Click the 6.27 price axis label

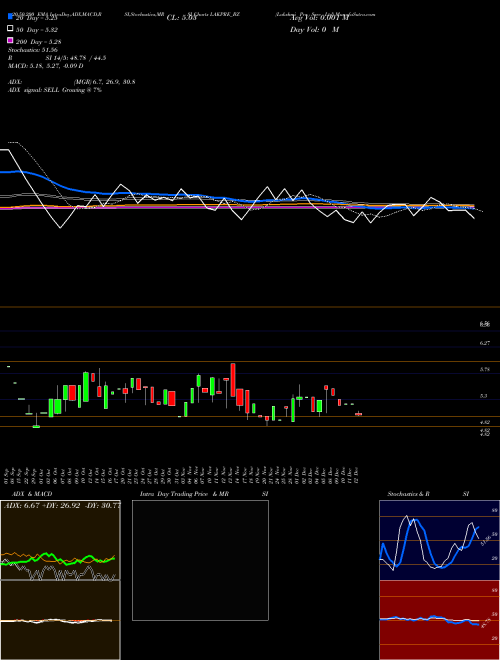point(484,343)
